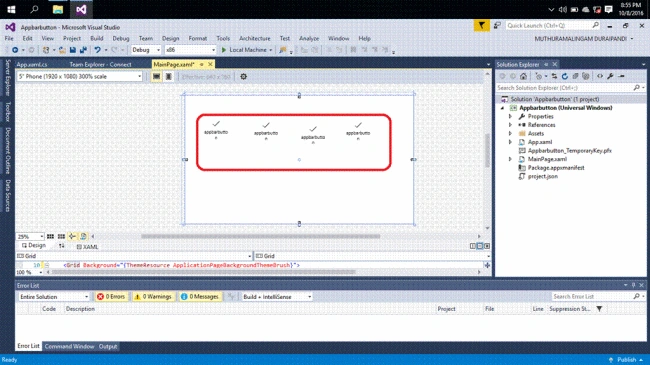Switch designer to landscape orientation
The width and height of the screenshot is (650, 365).
(x=156, y=77)
